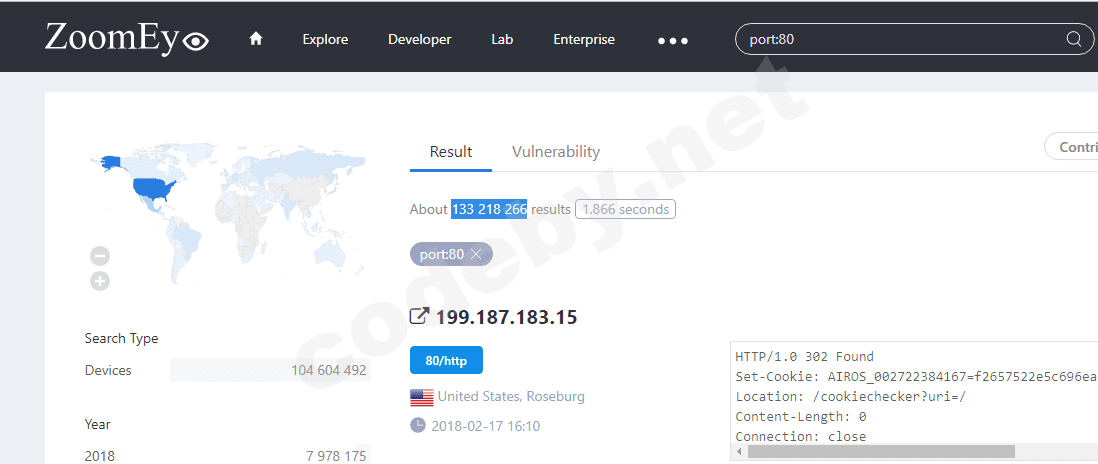Open the Developer menu
The width and height of the screenshot is (1098, 464).
point(419,40)
